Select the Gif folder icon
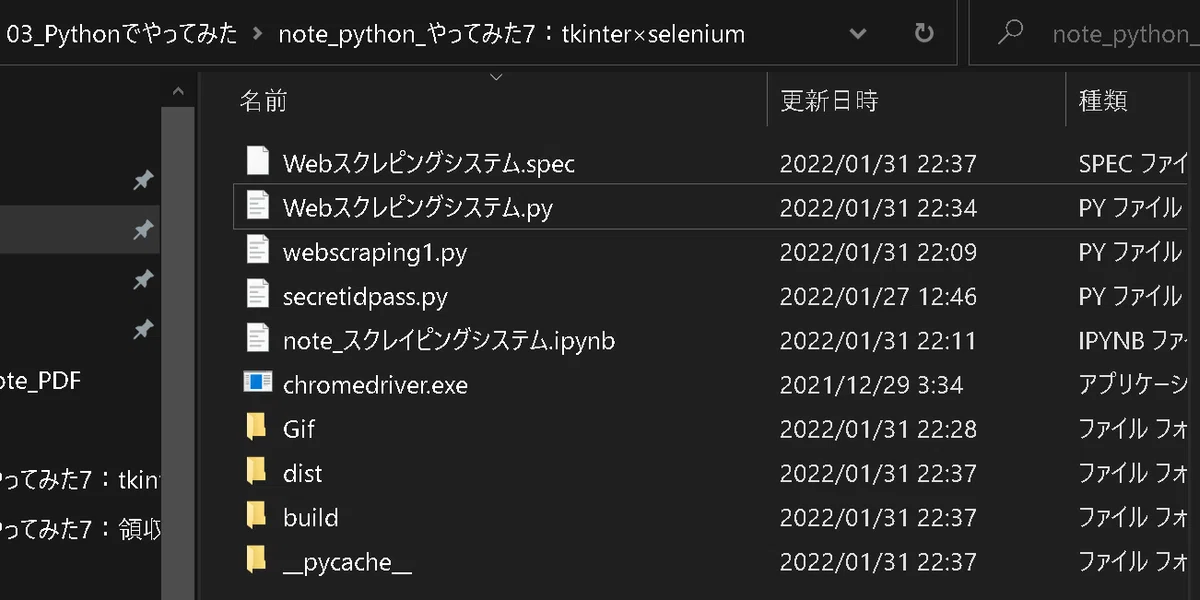Viewport: 1200px width, 600px height. click(x=257, y=428)
